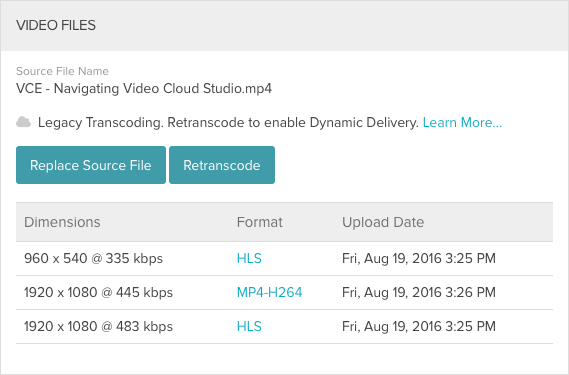Image resolution: width=569 pixels, height=375 pixels.
Task: Click the VIDEO FILES section header
Action: [56, 25]
